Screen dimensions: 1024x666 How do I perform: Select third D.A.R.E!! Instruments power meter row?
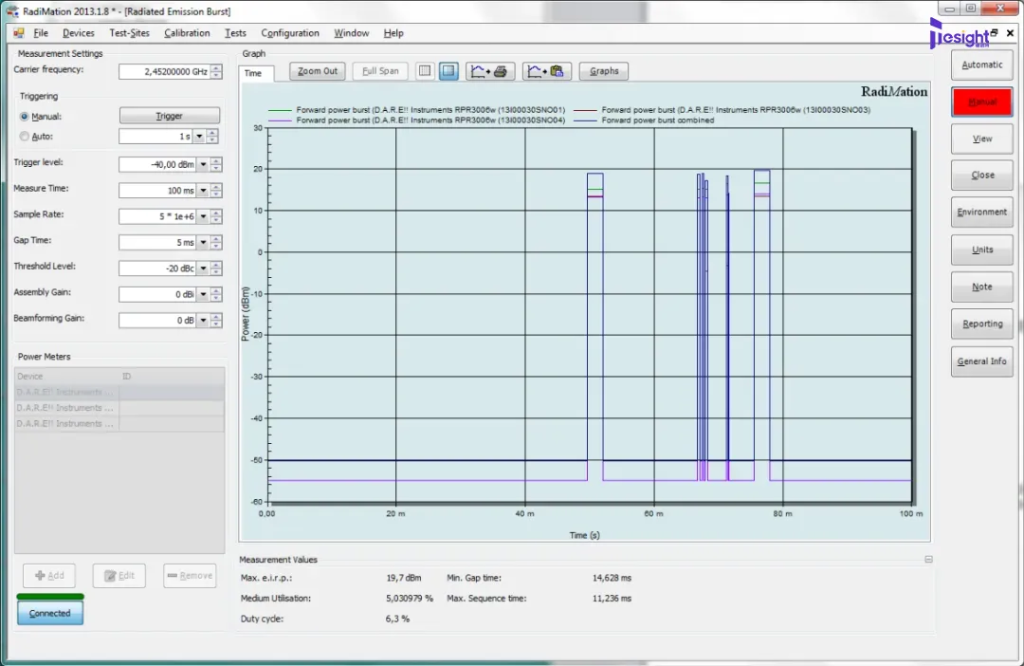pyautogui.click(x=120, y=423)
